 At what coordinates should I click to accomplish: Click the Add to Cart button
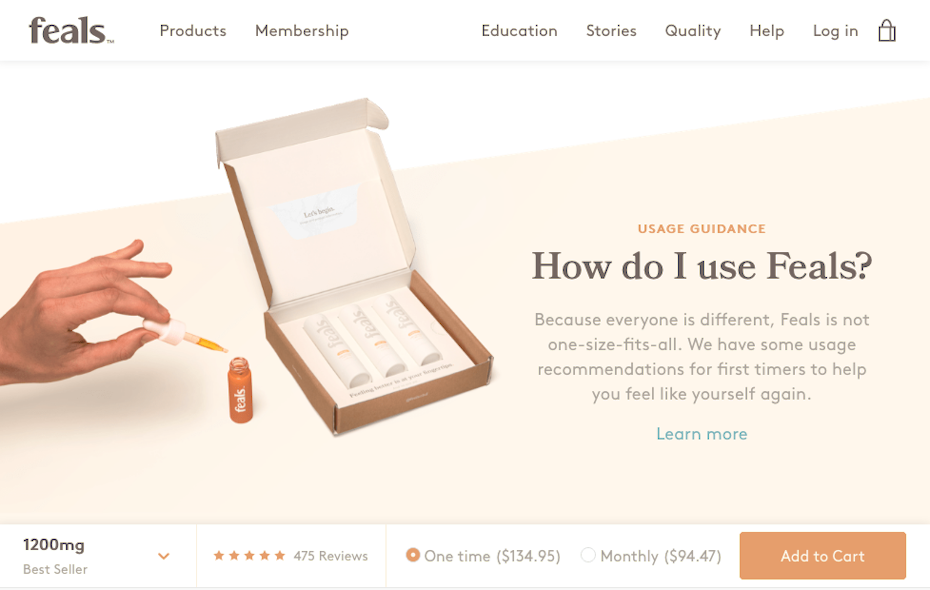pyautogui.click(x=823, y=556)
